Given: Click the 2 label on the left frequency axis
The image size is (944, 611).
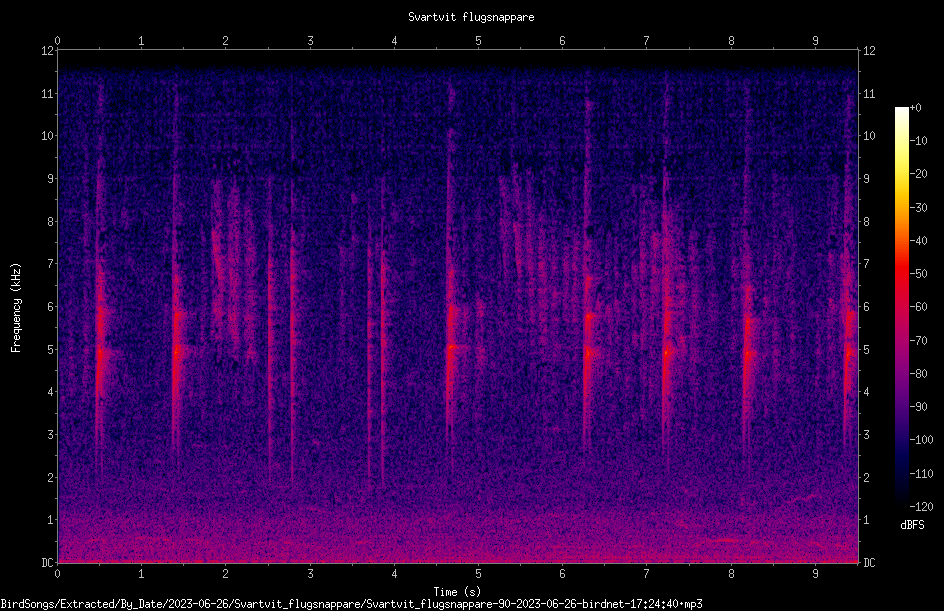Looking at the screenshot, I should 51,477.
